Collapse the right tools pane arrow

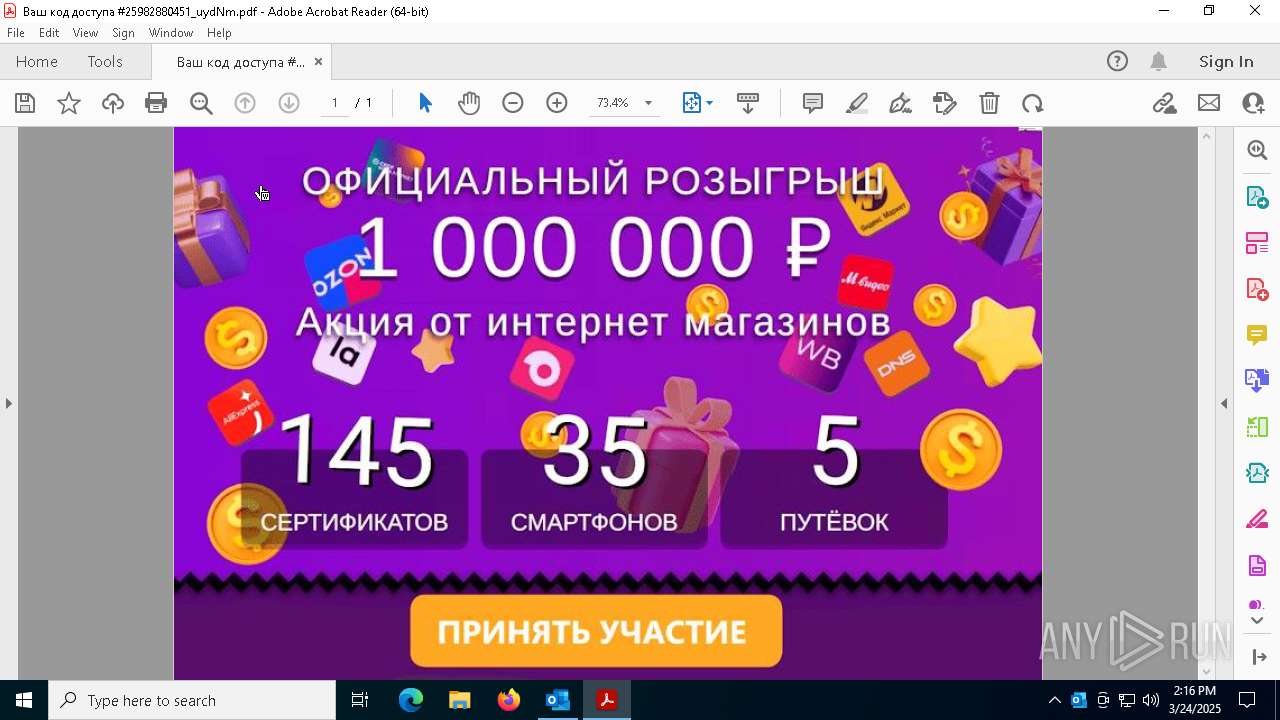coord(1224,404)
